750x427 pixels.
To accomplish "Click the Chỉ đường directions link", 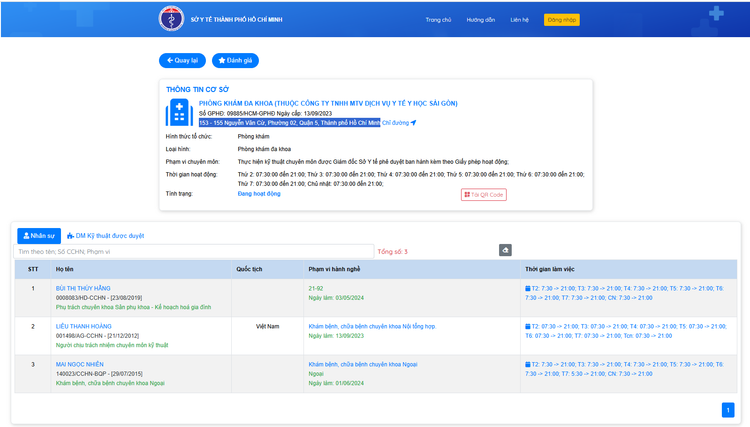I will [x=398, y=123].
